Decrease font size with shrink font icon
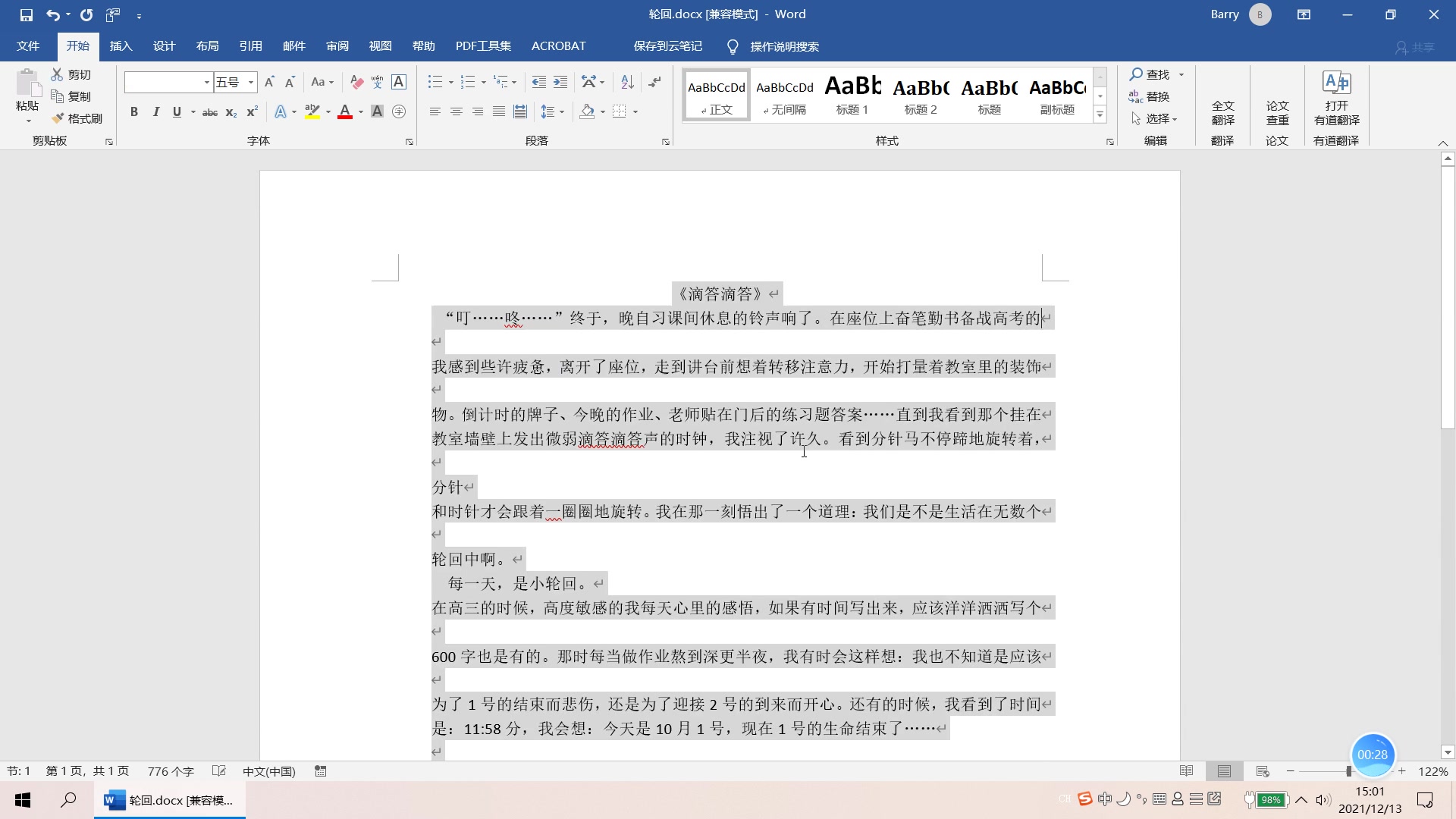This screenshot has height=819, width=1456. (290, 82)
